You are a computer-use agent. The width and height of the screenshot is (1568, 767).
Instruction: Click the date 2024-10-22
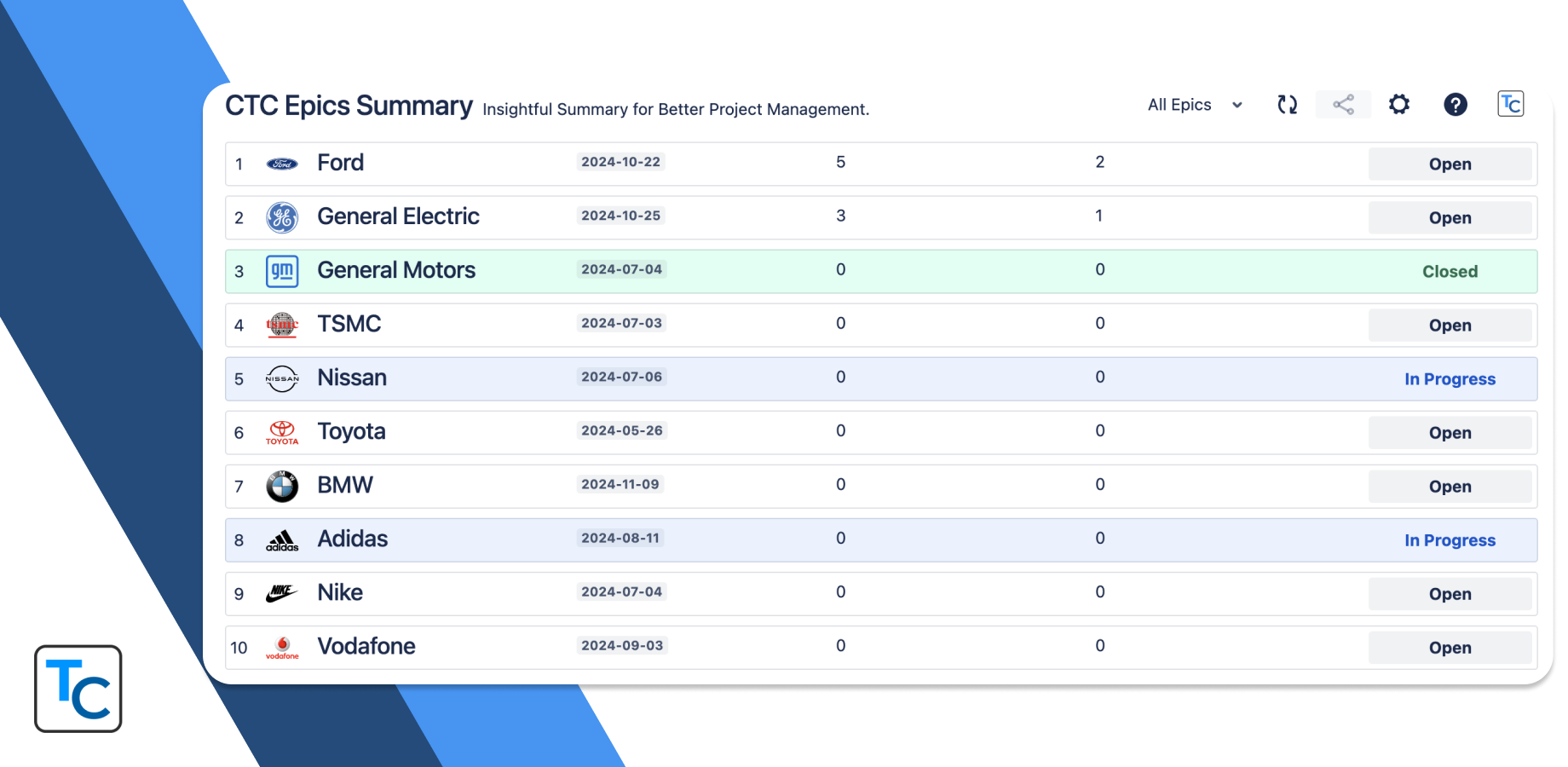click(x=620, y=162)
